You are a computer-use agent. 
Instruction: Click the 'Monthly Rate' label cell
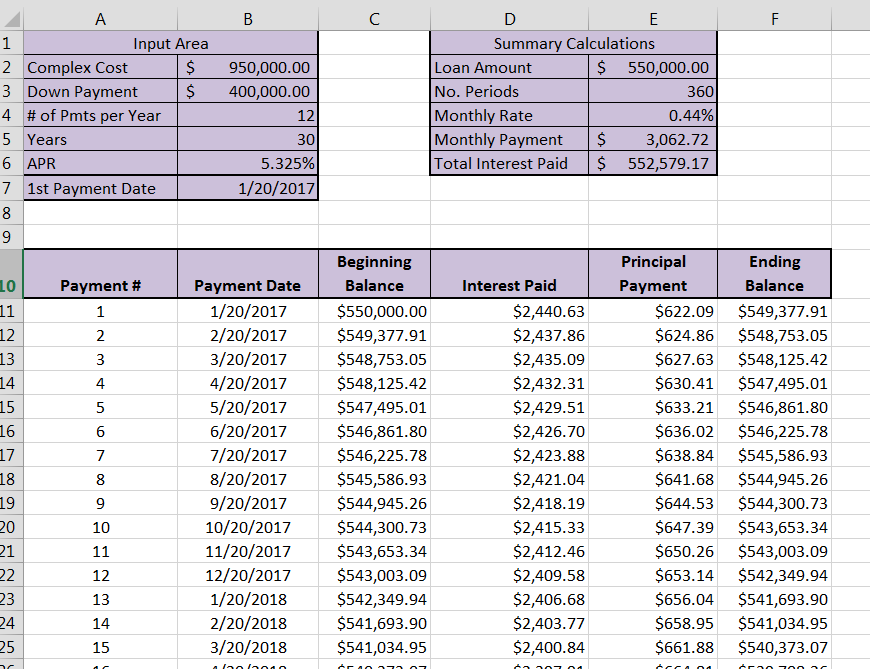point(509,115)
